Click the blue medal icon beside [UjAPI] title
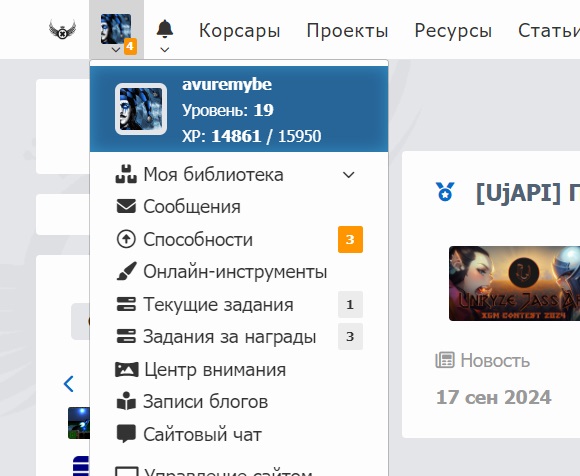The height and width of the screenshot is (476, 580). tap(445, 192)
